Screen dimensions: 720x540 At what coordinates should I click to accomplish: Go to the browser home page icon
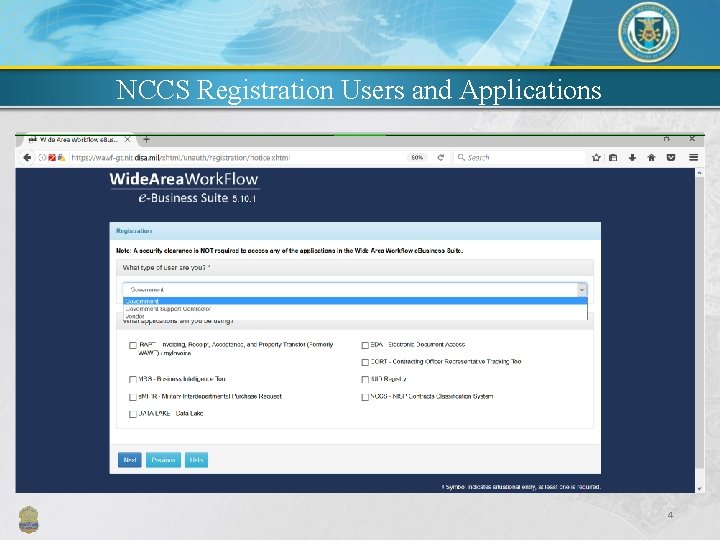coord(651,158)
